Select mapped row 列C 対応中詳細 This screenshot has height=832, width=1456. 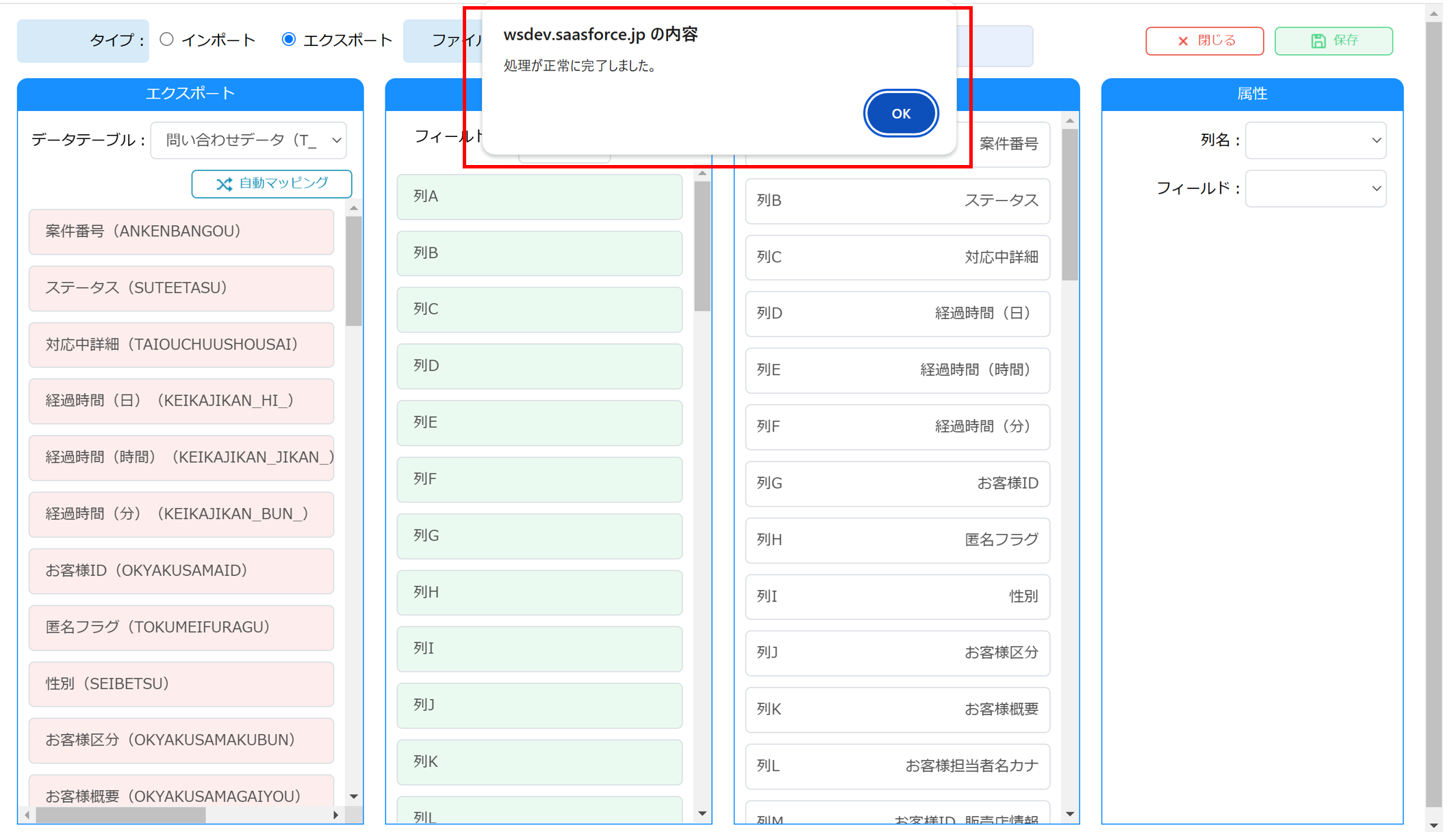pos(897,257)
